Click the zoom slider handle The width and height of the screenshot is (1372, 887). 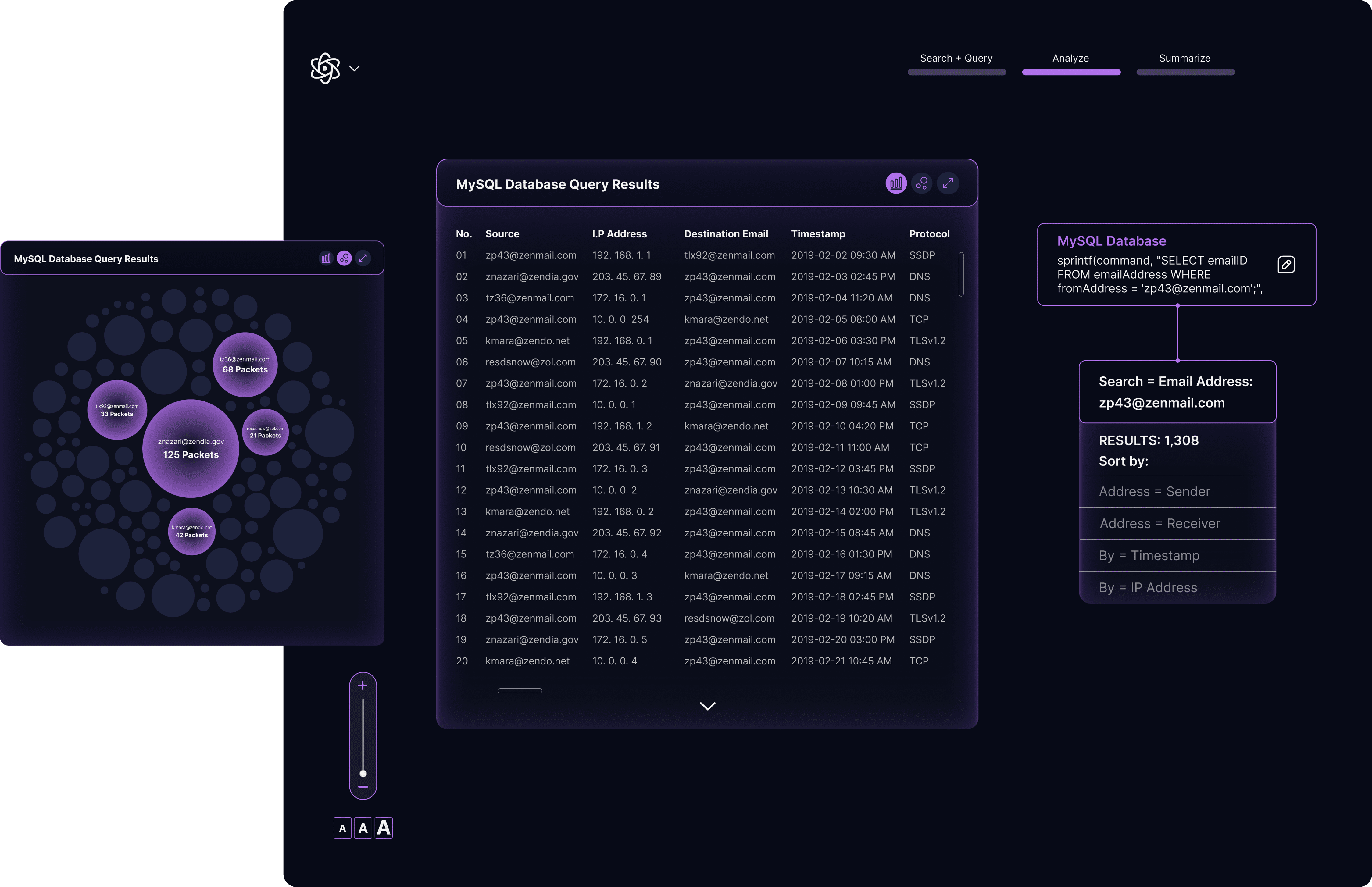pyautogui.click(x=363, y=774)
